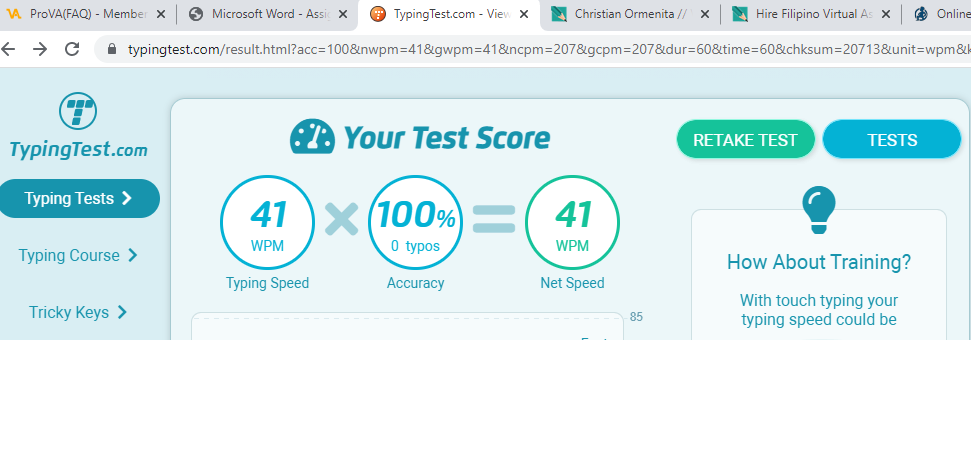Click the lightbulb training icon
This screenshot has height=460, width=971.
coord(819,210)
